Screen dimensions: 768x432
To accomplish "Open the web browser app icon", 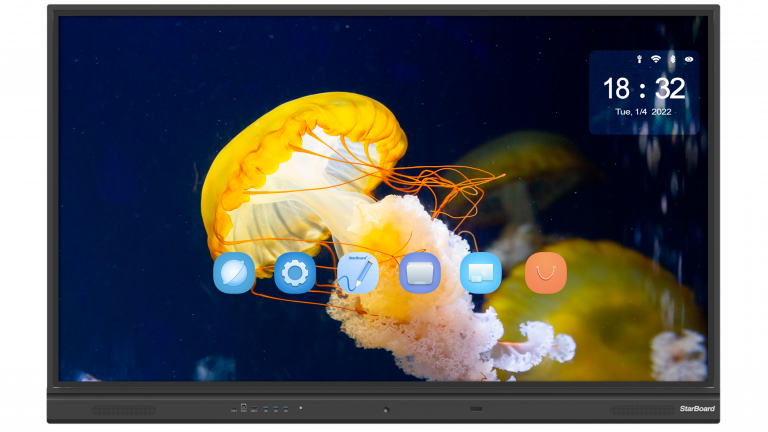I will pyautogui.click(x=234, y=273).
